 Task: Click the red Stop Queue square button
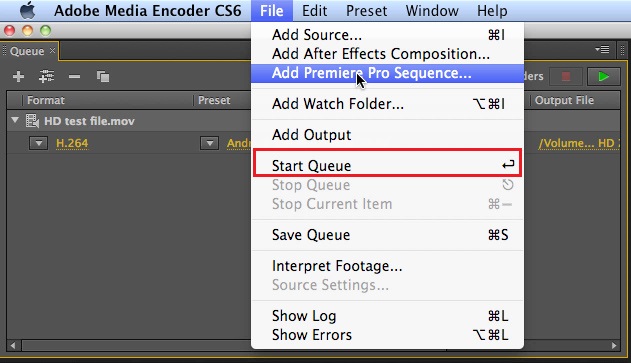tap(565, 76)
